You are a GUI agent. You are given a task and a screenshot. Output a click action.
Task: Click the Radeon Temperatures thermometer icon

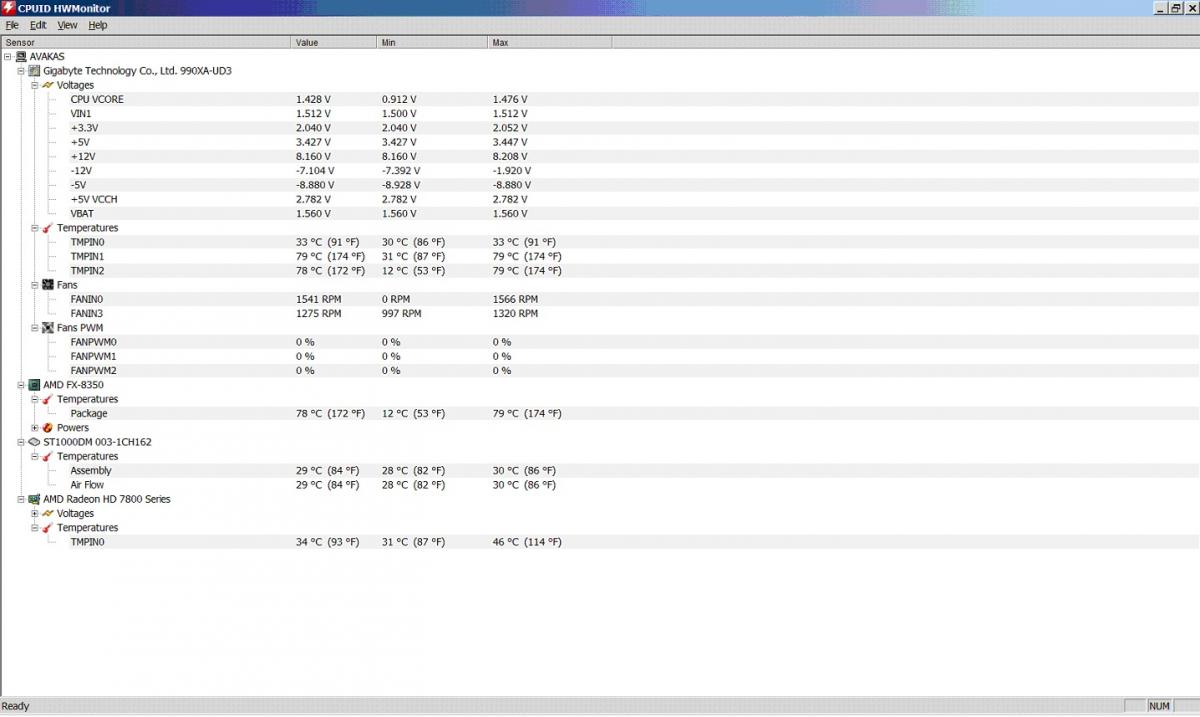(x=47, y=528)
